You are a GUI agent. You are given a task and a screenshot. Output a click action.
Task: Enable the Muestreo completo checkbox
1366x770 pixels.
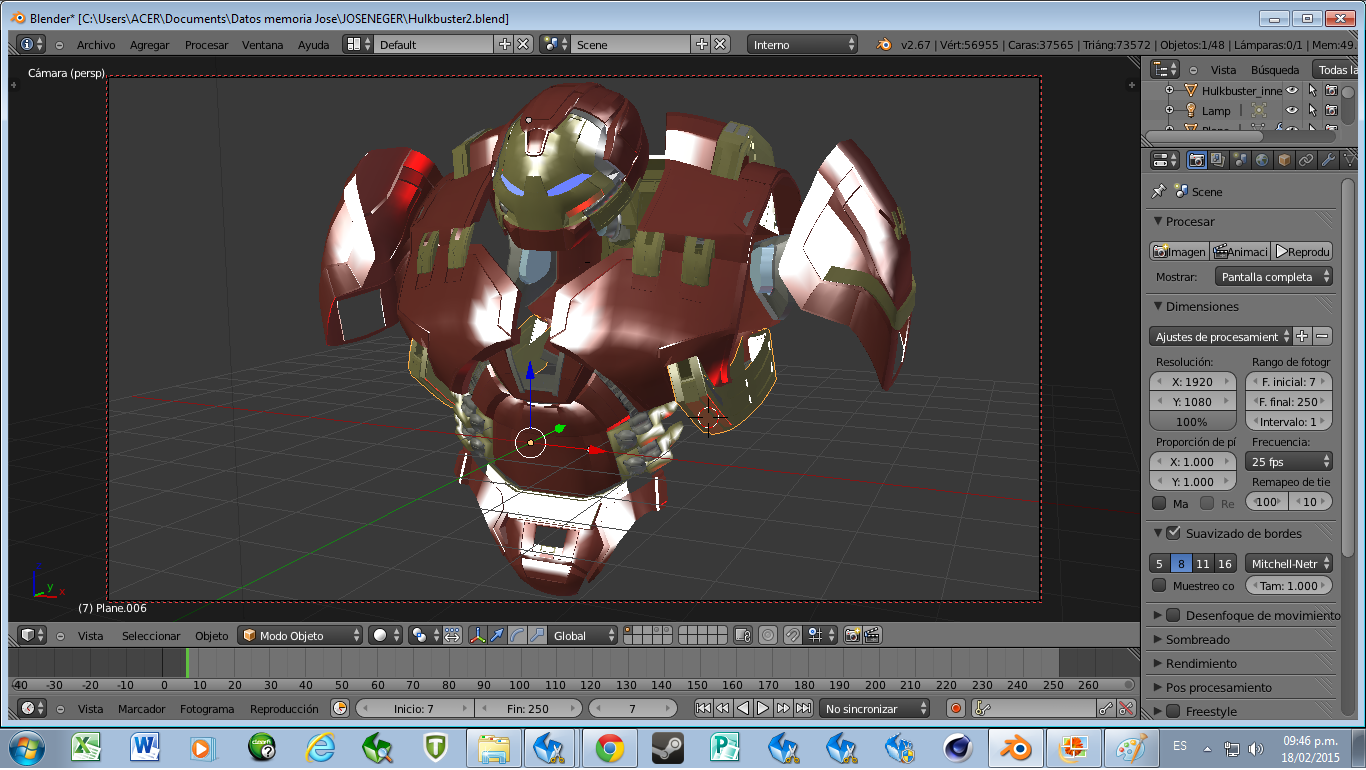click(1159, 585)
